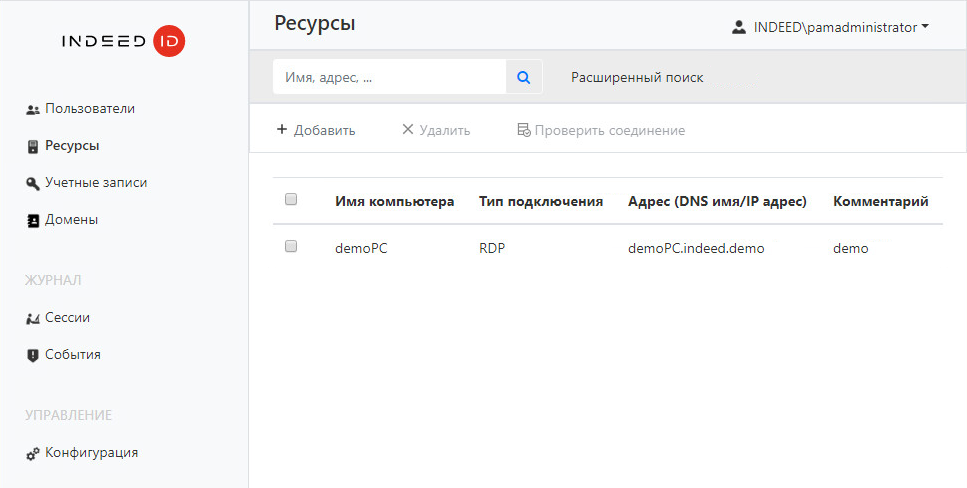Toggle the select-all checkbox in table header

click(x=291, y=200)
